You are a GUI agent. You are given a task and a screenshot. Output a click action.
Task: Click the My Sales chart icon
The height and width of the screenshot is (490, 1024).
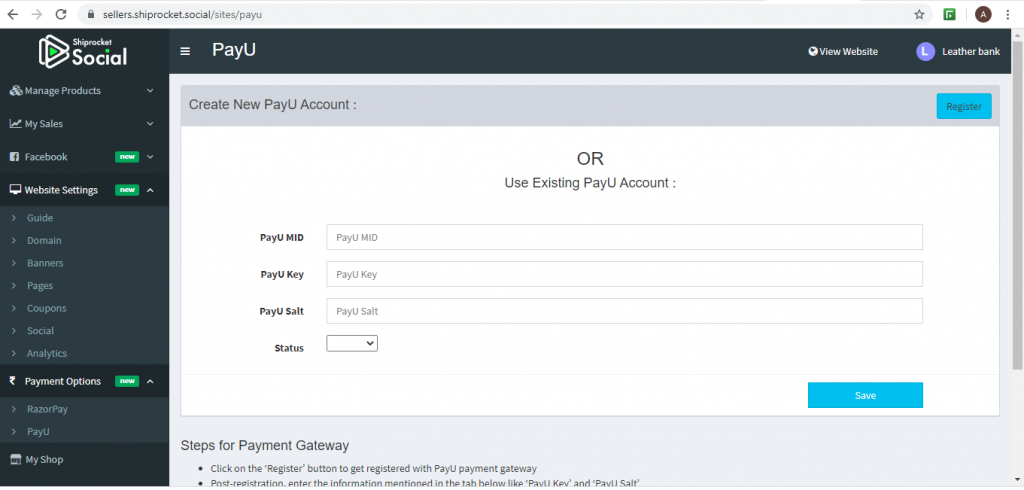pyautogui.click(x=16, y=123)
